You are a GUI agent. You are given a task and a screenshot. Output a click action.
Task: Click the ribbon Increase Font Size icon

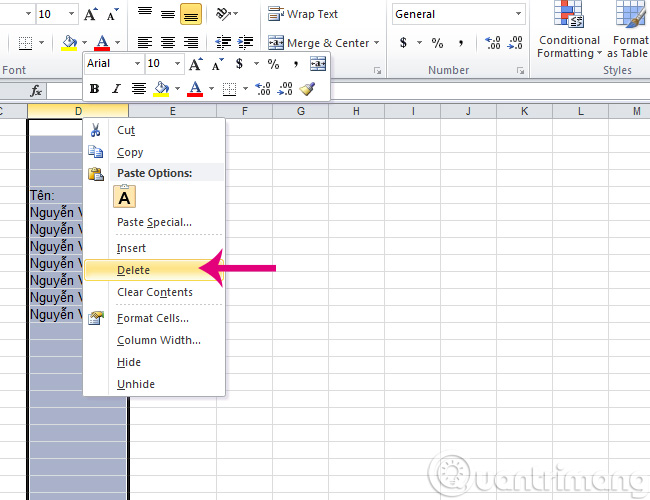[x=90, y=15]
